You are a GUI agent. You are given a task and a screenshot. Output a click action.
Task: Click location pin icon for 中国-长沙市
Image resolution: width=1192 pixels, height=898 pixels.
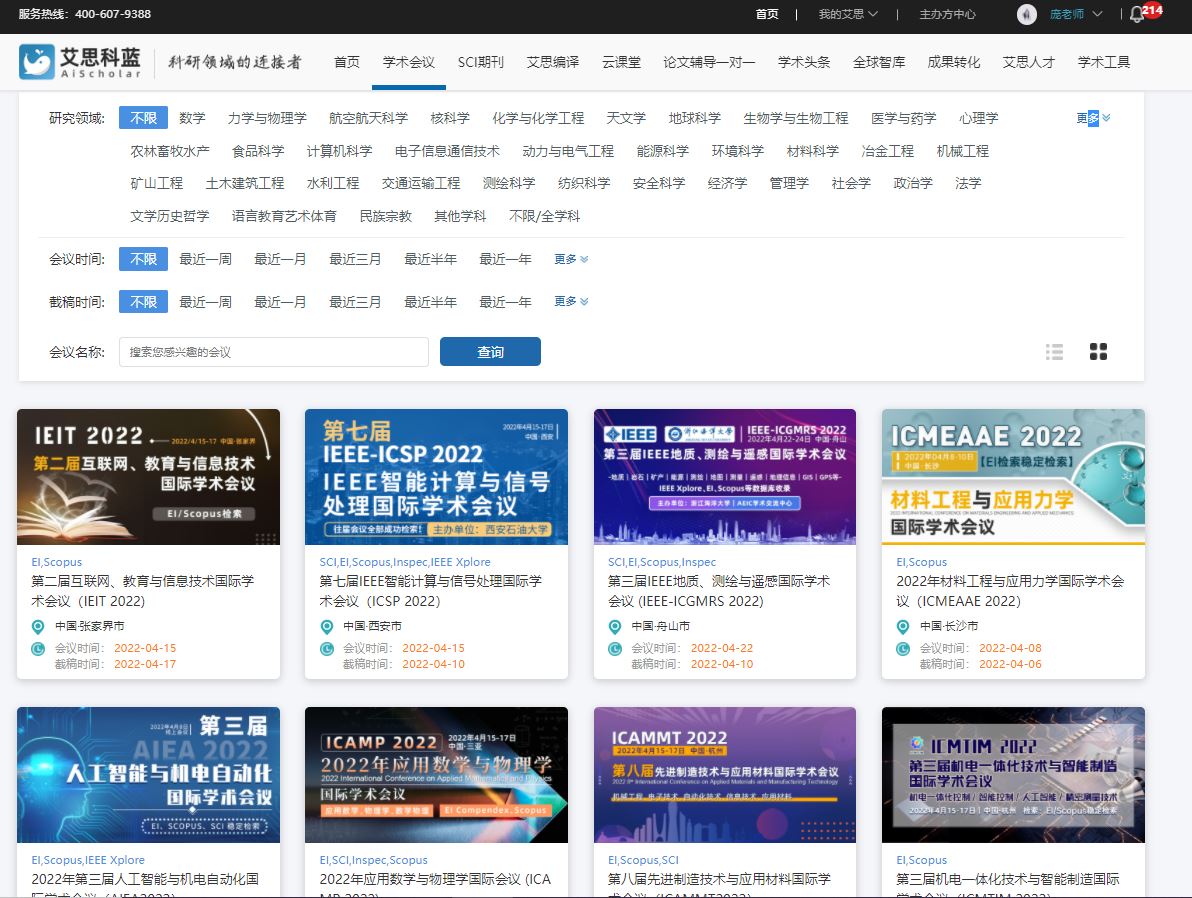(x=903, y=627)
